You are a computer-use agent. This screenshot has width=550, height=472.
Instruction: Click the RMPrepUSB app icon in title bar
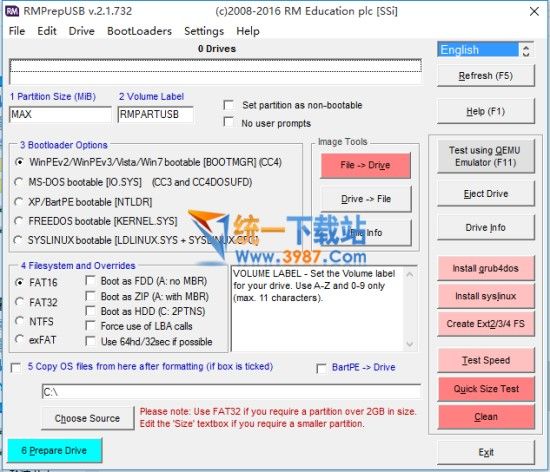click(x=12, y=11)
